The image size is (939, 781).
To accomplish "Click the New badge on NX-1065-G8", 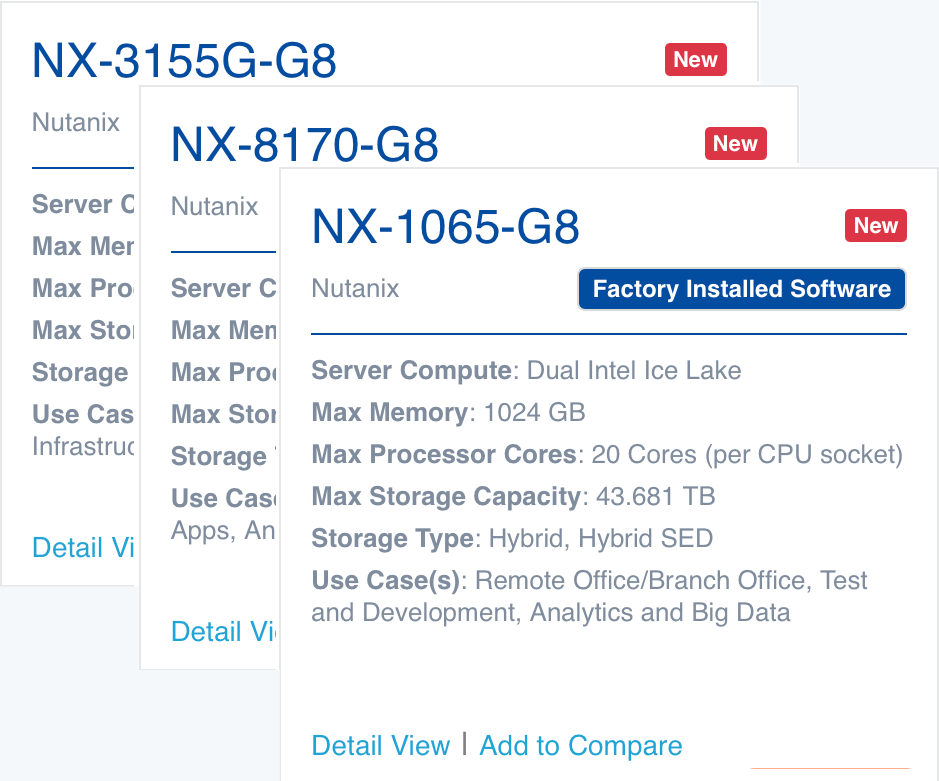I will point(875,226).
